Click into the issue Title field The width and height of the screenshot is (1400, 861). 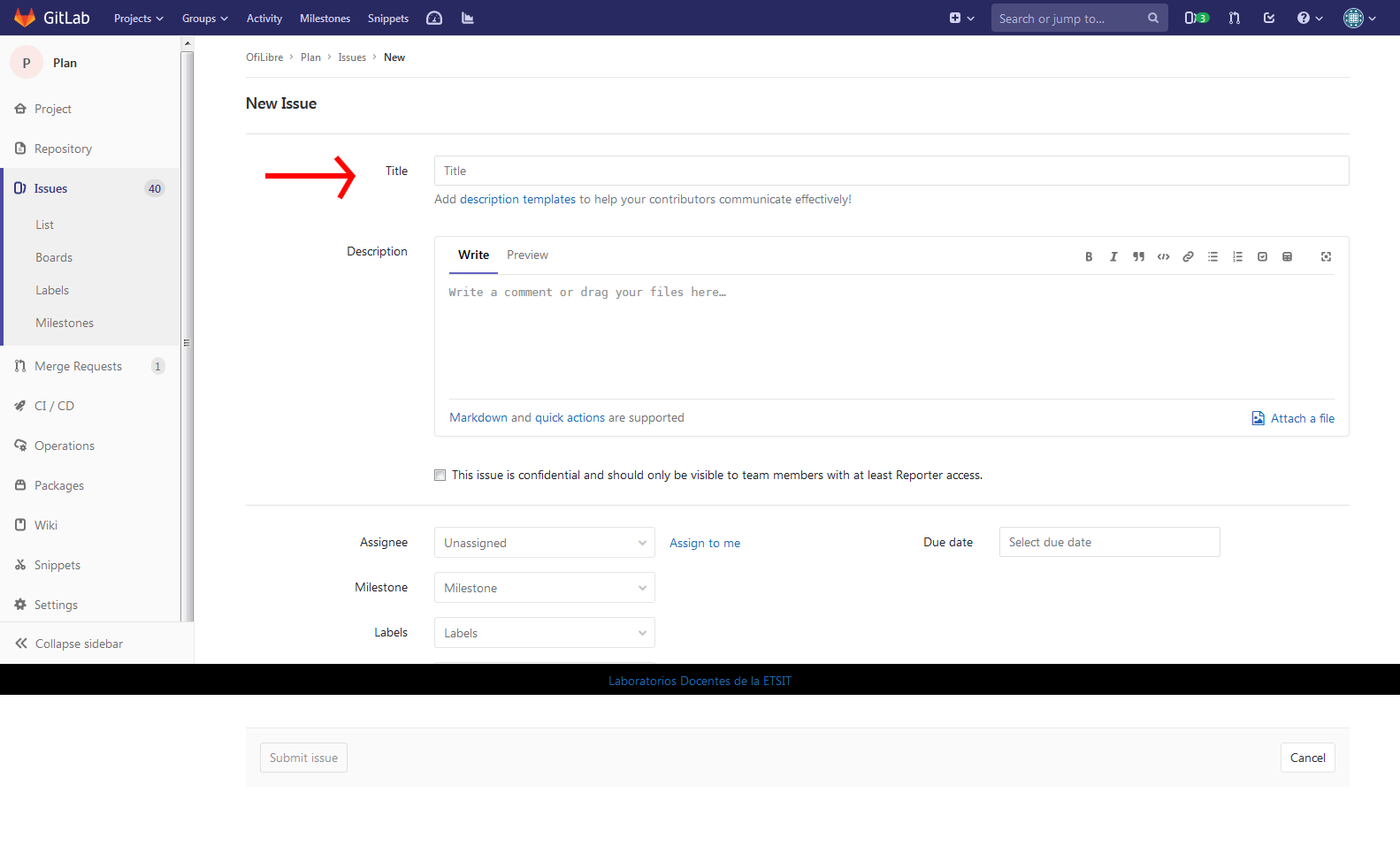tap(891, 171)
